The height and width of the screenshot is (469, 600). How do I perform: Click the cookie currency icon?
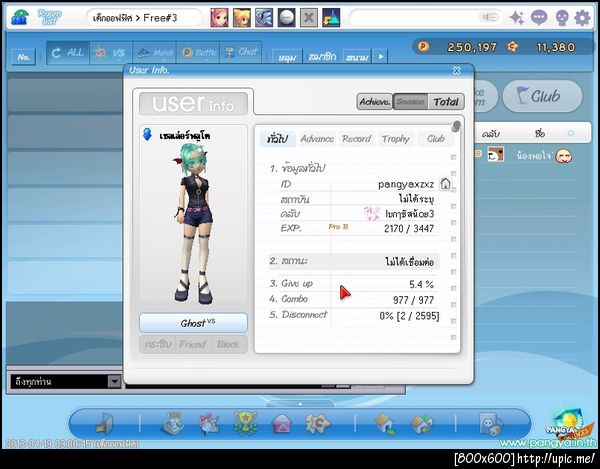click(x=512, y=47)
